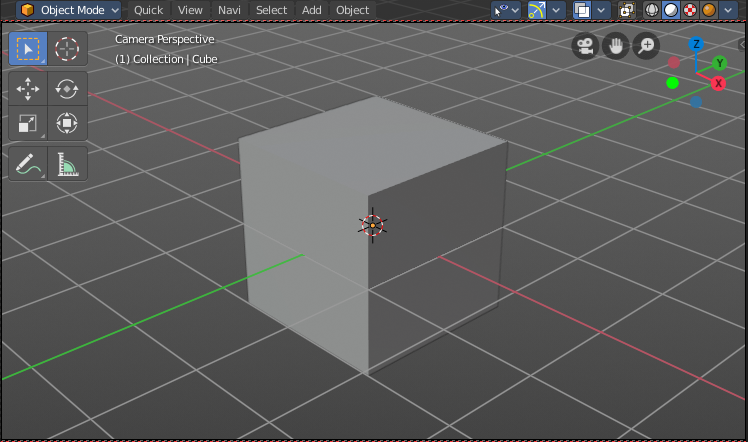Open the View menu

tap(190, 10)
